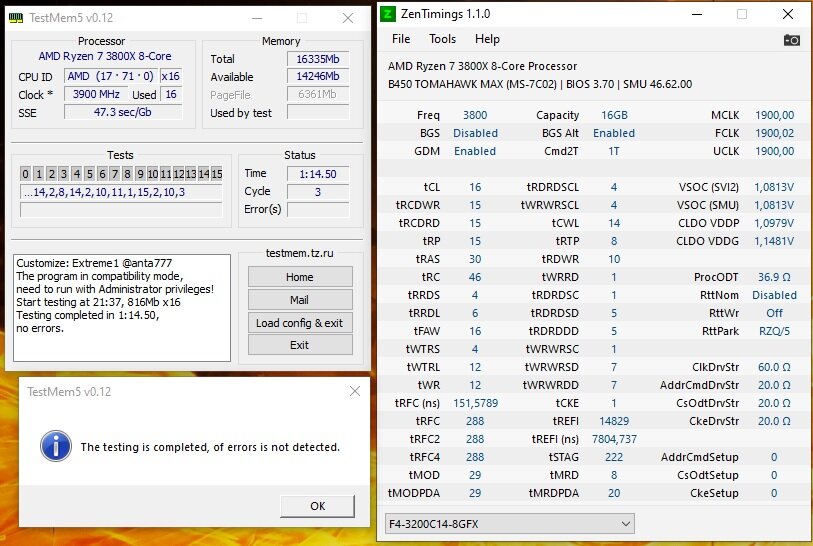
Task: Click the tREFI value 14829
Action: [614, 421]
